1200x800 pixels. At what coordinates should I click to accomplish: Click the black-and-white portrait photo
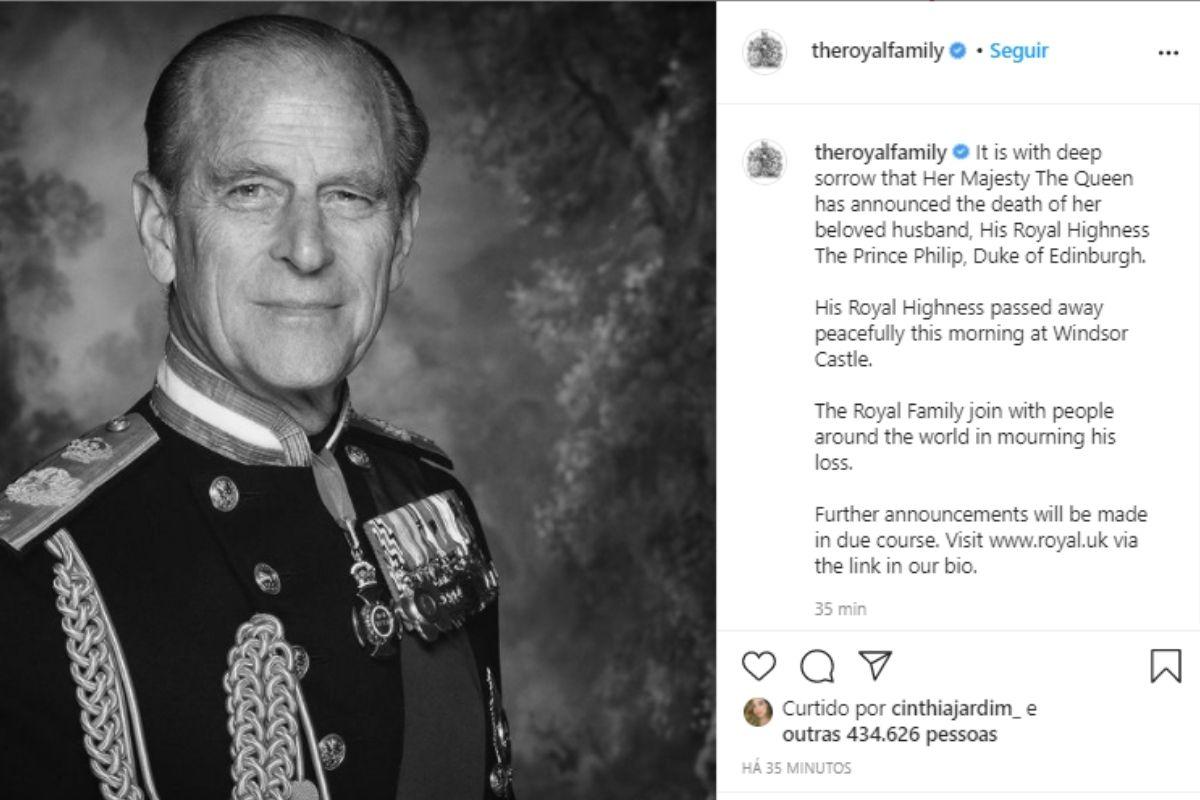(x=358, y=400)
